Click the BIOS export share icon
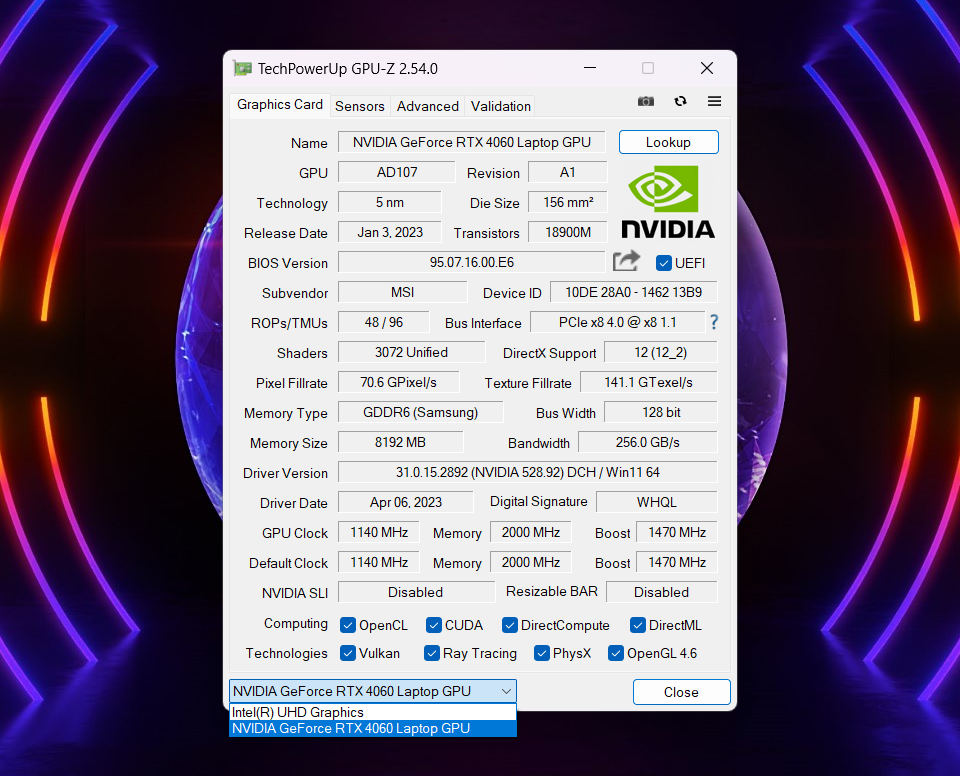The width and height of the screenshot is (960, 776). click(626, 262)
